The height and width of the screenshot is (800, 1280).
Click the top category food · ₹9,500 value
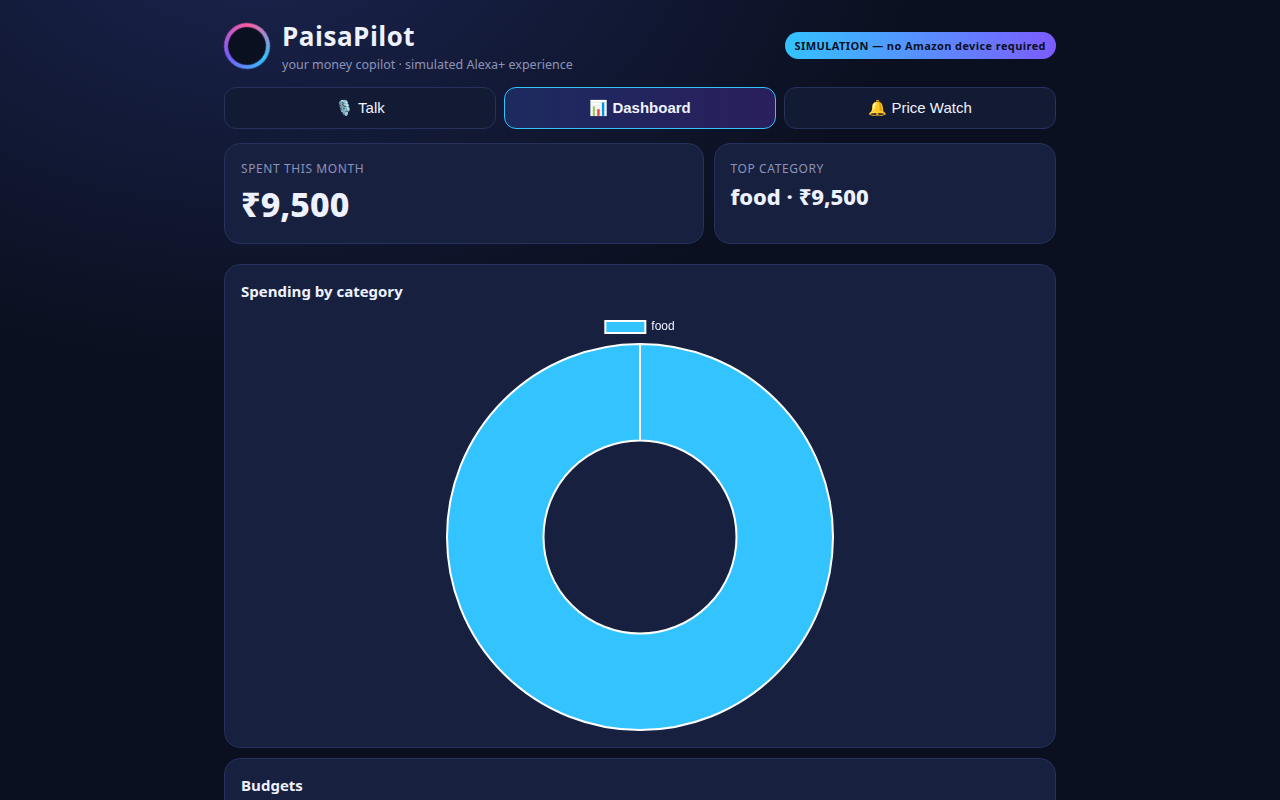(x=800, y=198)
